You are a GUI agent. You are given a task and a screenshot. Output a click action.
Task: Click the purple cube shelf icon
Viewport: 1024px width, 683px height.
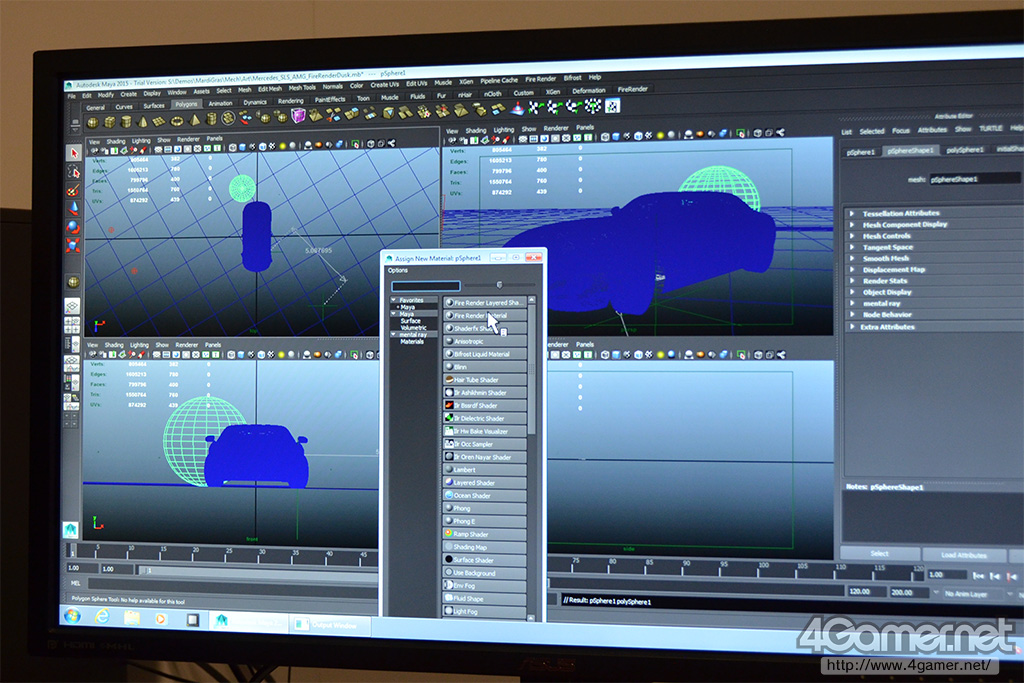298,116
